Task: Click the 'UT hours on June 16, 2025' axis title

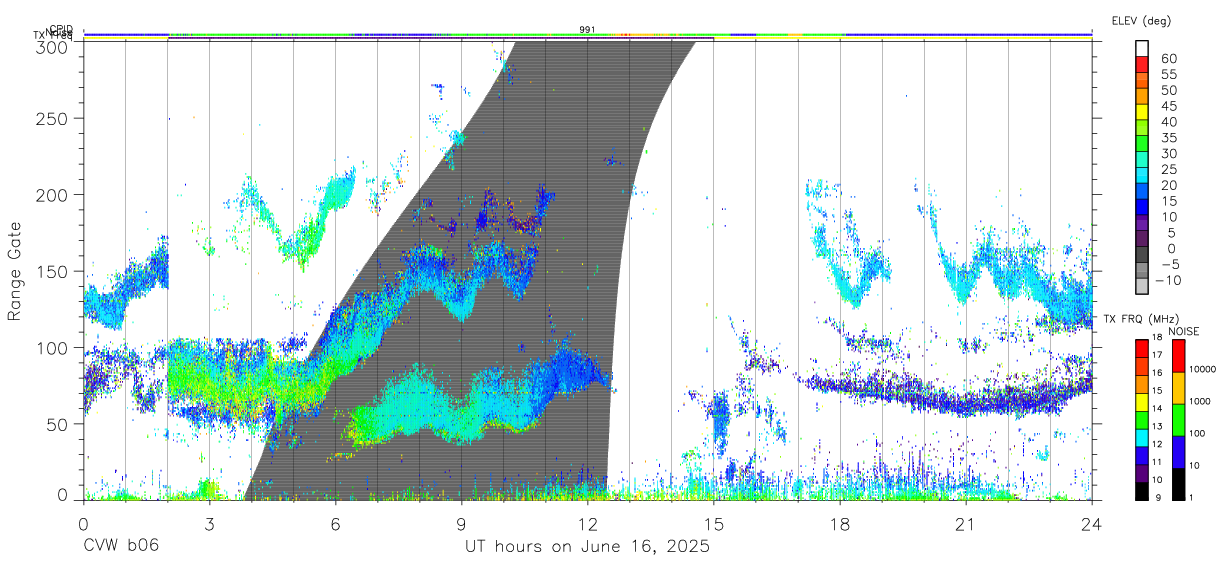Action: coord(587,547)
